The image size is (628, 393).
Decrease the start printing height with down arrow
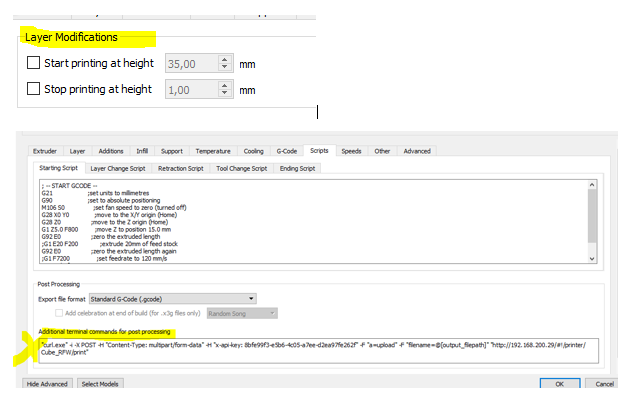point(225,68)
